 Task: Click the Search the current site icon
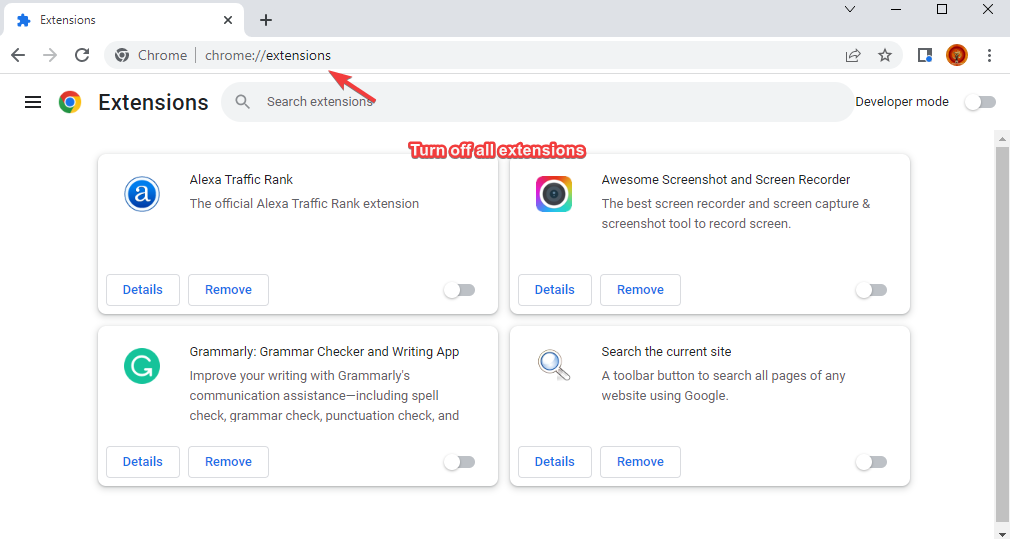point(554,365)
